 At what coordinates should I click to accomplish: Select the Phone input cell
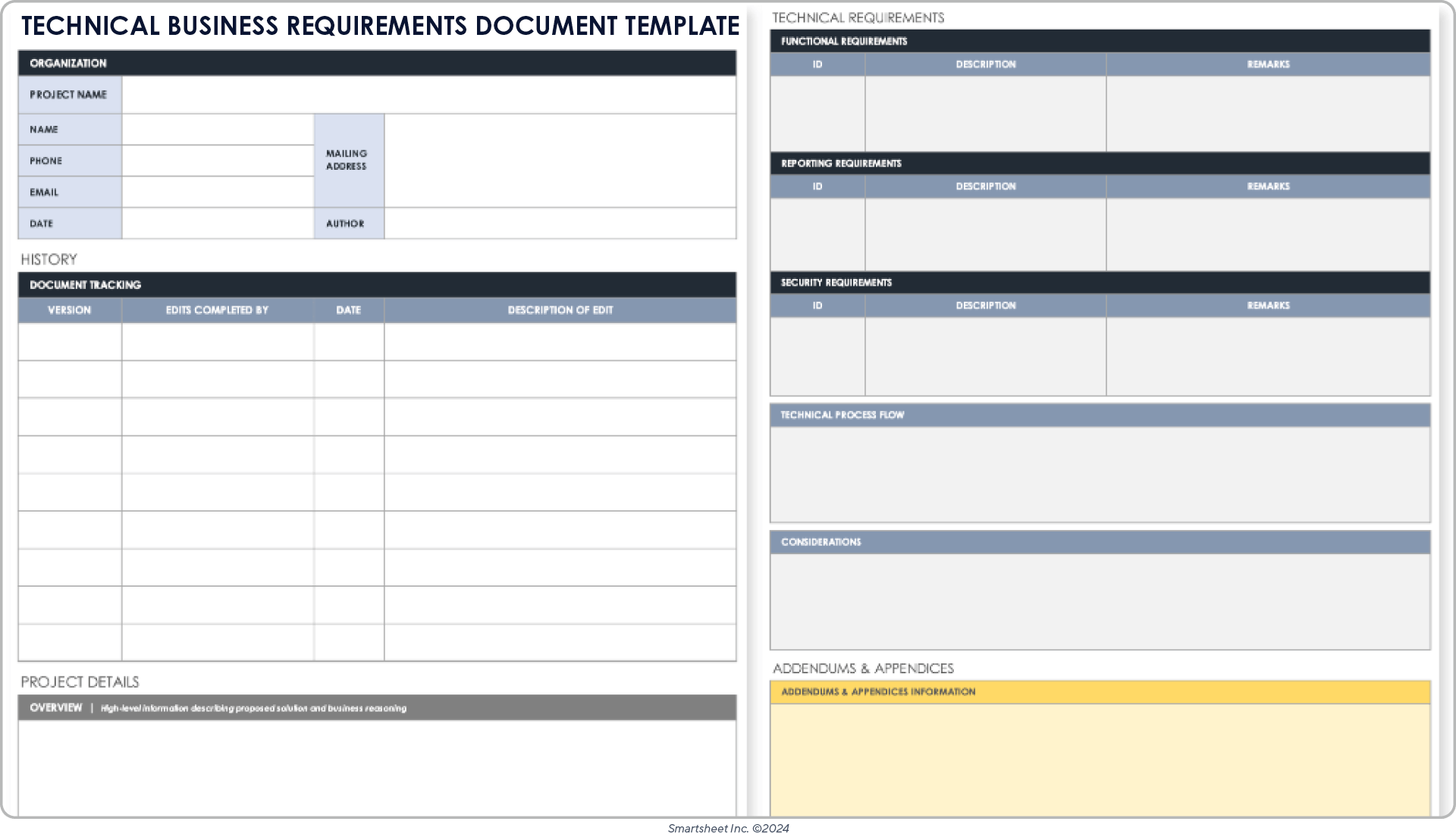pyautogui.click(x=218, y=161)
